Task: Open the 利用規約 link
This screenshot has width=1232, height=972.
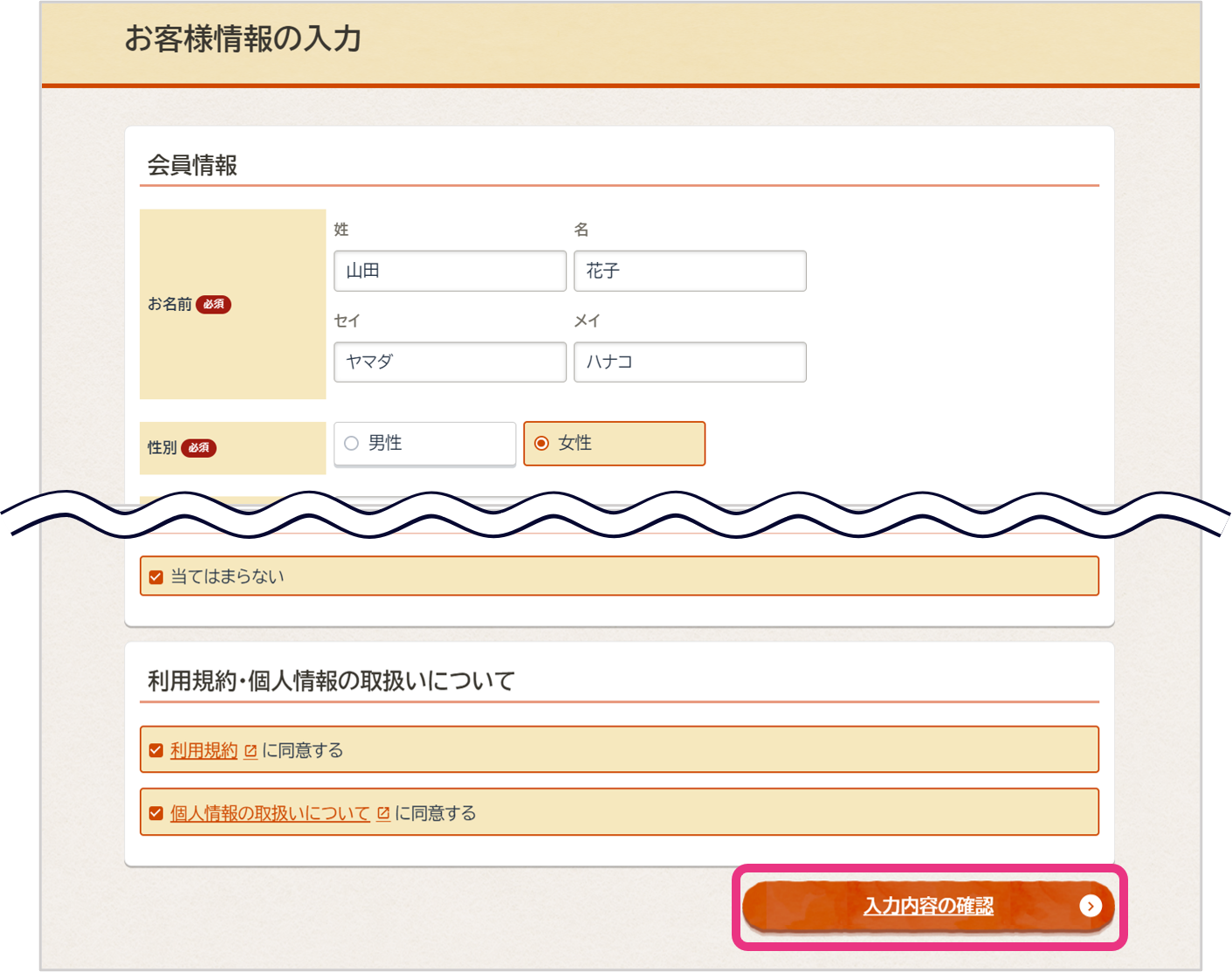Action: 203,751
